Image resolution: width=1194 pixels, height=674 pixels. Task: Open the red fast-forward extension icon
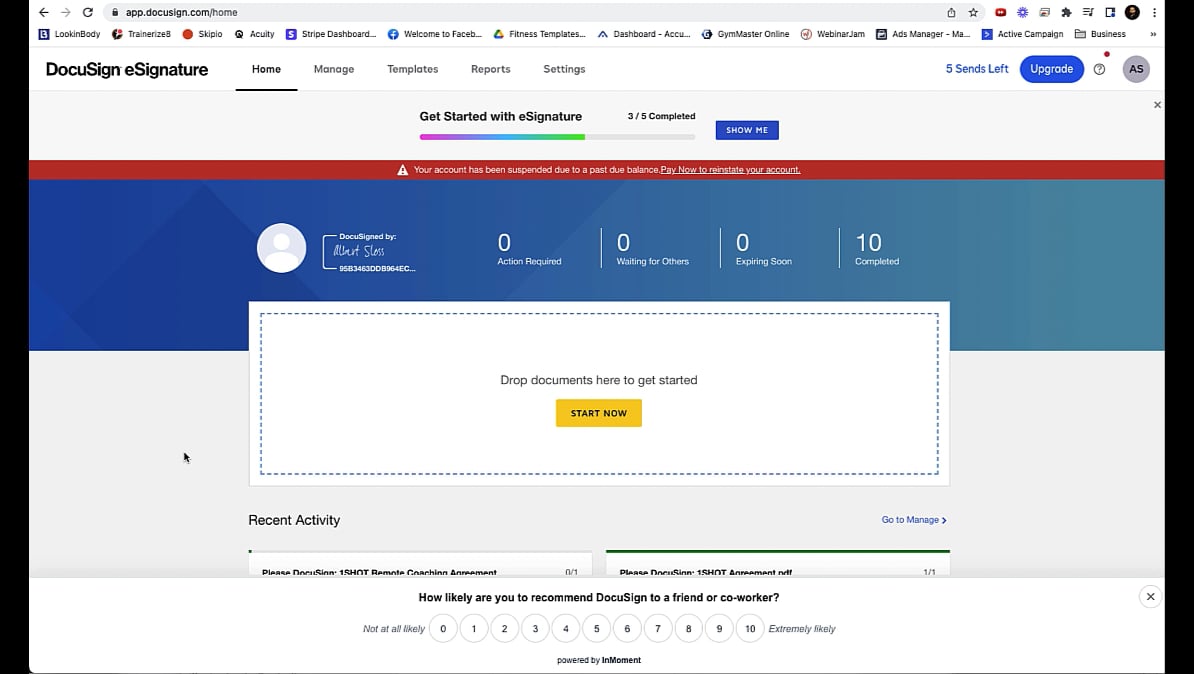click(x=1001, y=12)
